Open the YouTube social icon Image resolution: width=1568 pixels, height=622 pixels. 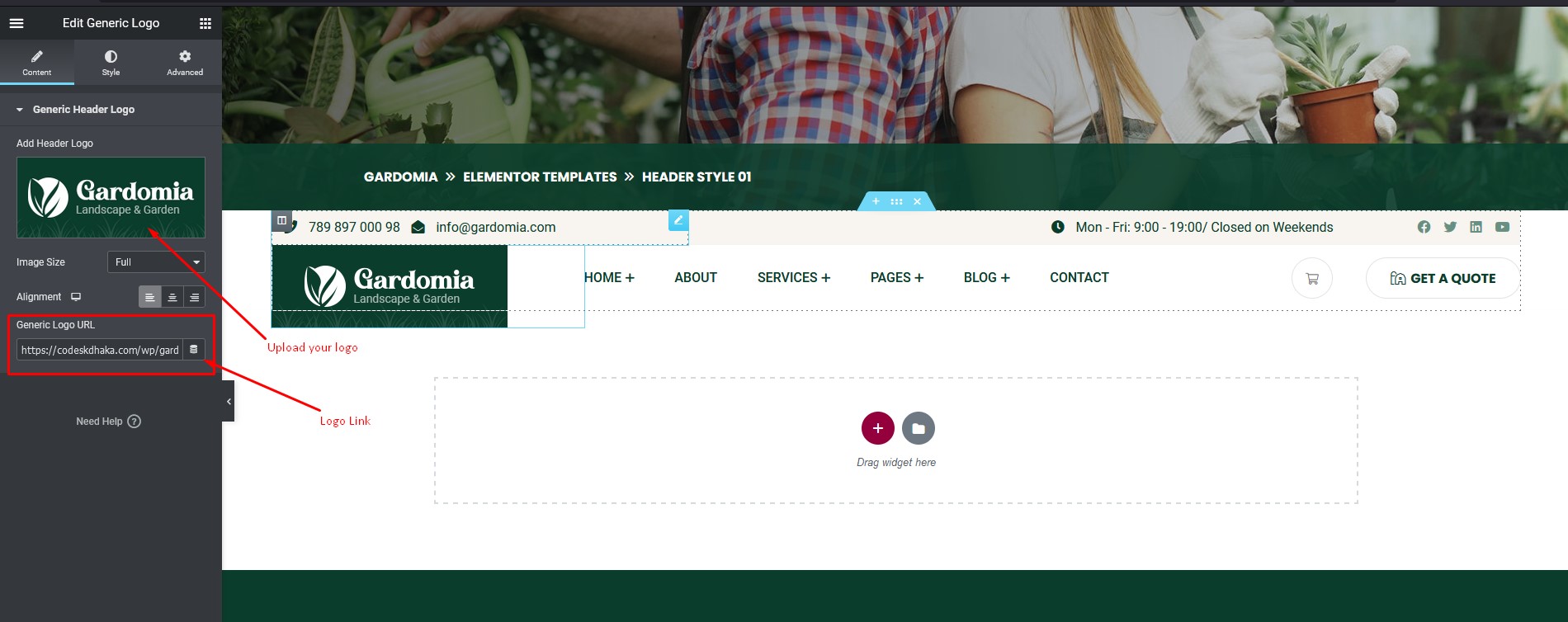[1502, 227]
